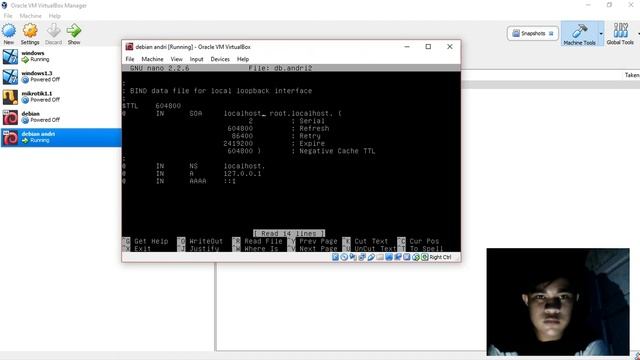The height and width of the screenshot is (360, 640).
Task: Select the windows1.3 virtual machine
Action: [x=61, y=76]
